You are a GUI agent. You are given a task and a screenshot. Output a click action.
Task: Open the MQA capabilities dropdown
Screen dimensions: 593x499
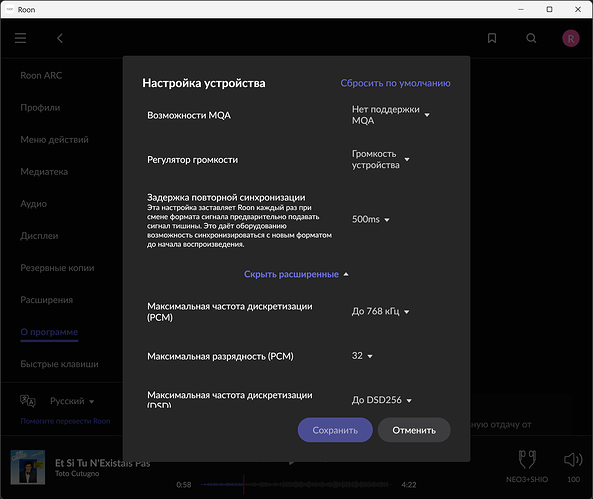(391, 115)
